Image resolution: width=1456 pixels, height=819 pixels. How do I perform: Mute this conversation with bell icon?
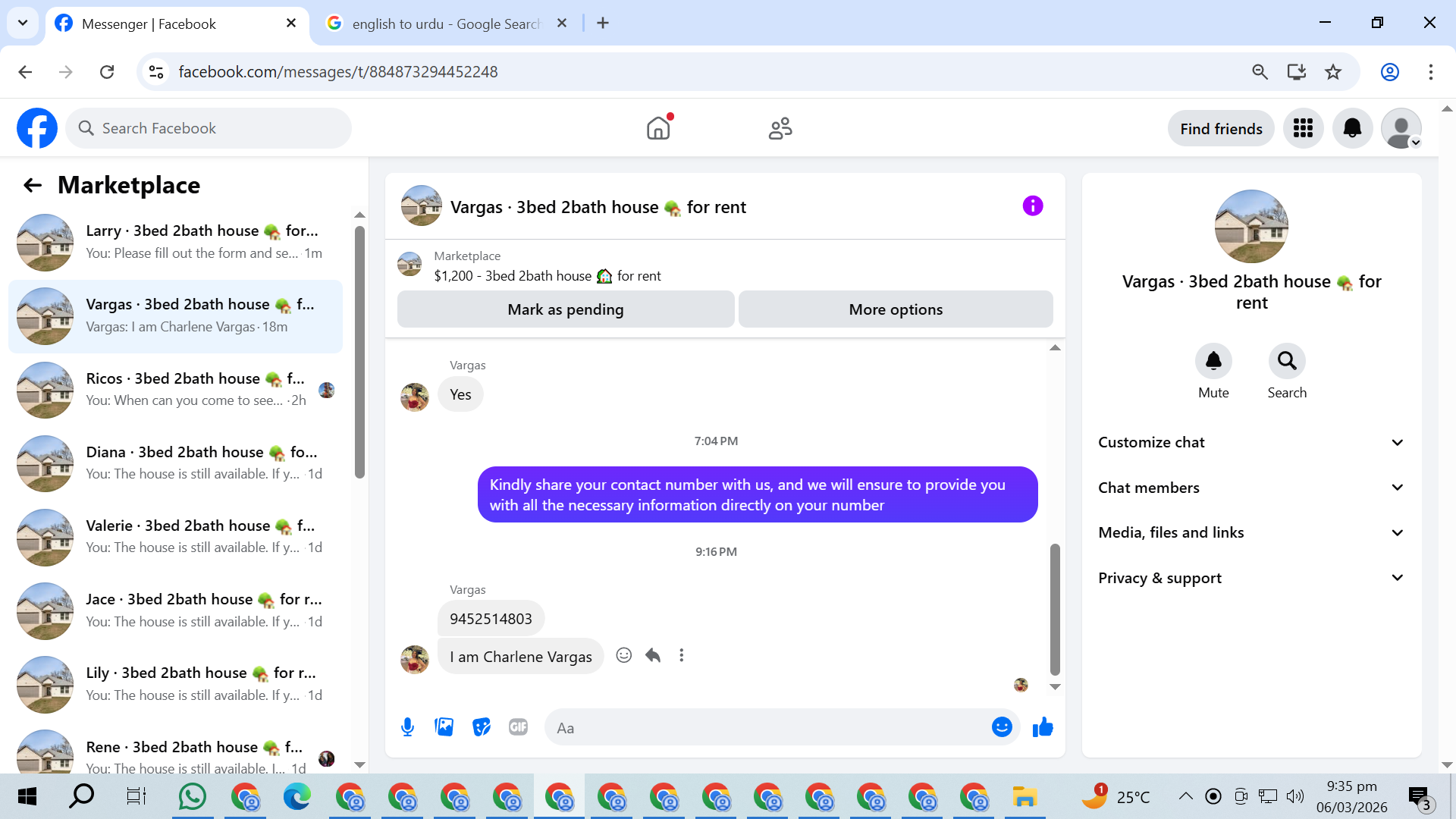(x=1213, y=361)
